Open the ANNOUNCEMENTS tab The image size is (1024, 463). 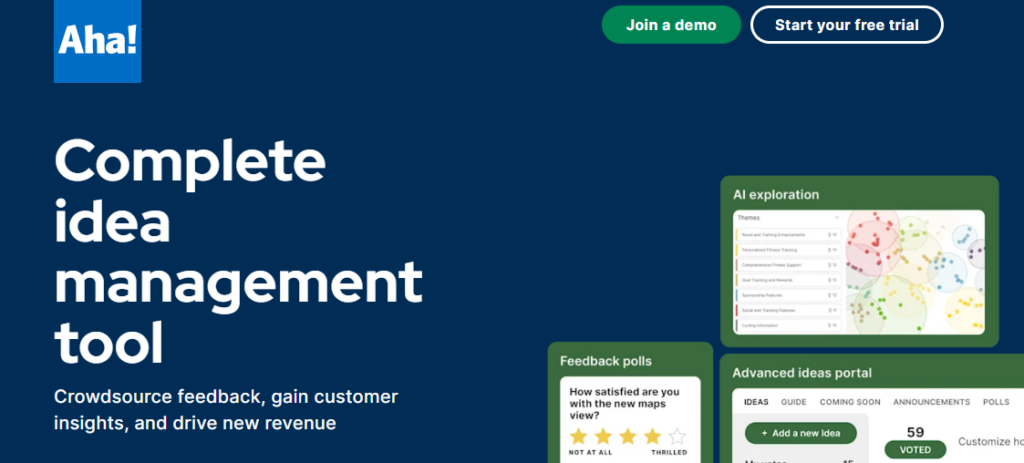click(x=931, y=402)
